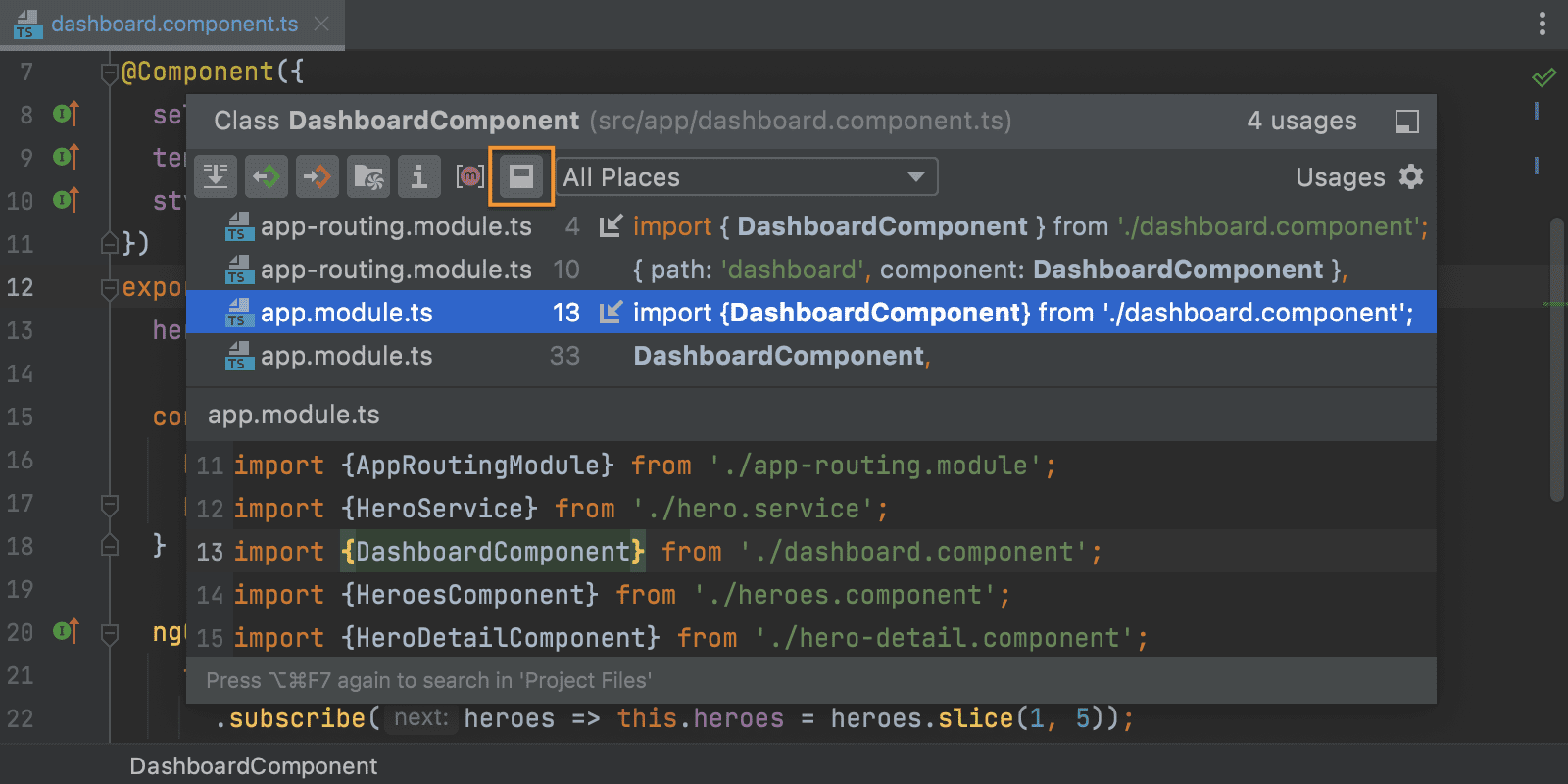
Task: Click the inspection checkmark widget
Action: click(1544, 76)
